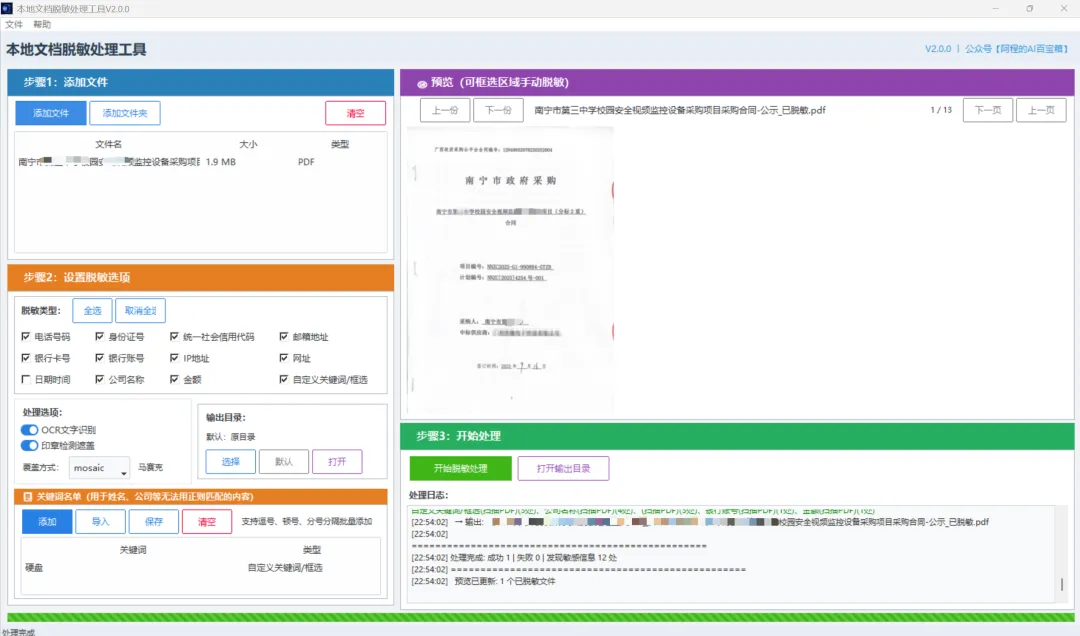Screen dimensions: 1080x636
Task: Click 打开 output directory button
Action: pos(337,462)
